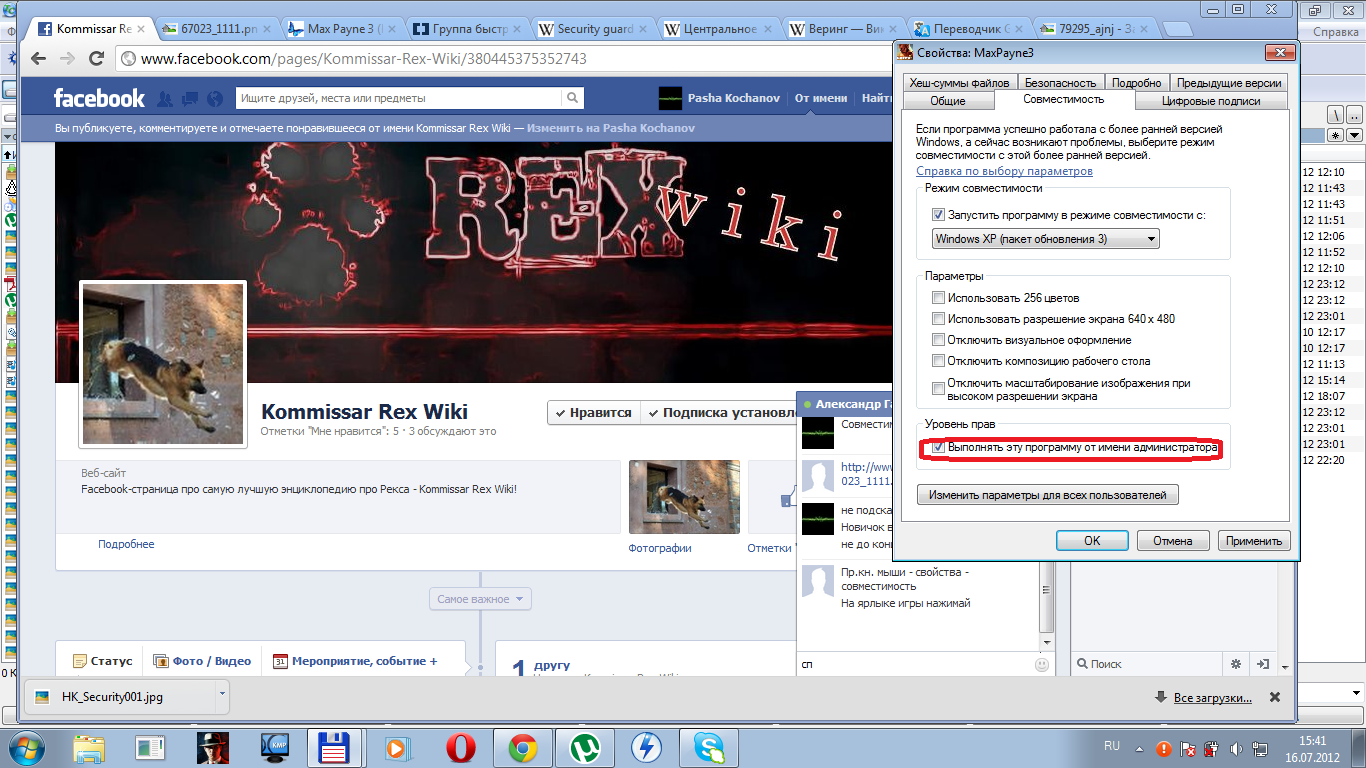
Task: Click the facebook logo
Action: click(99, 98)
